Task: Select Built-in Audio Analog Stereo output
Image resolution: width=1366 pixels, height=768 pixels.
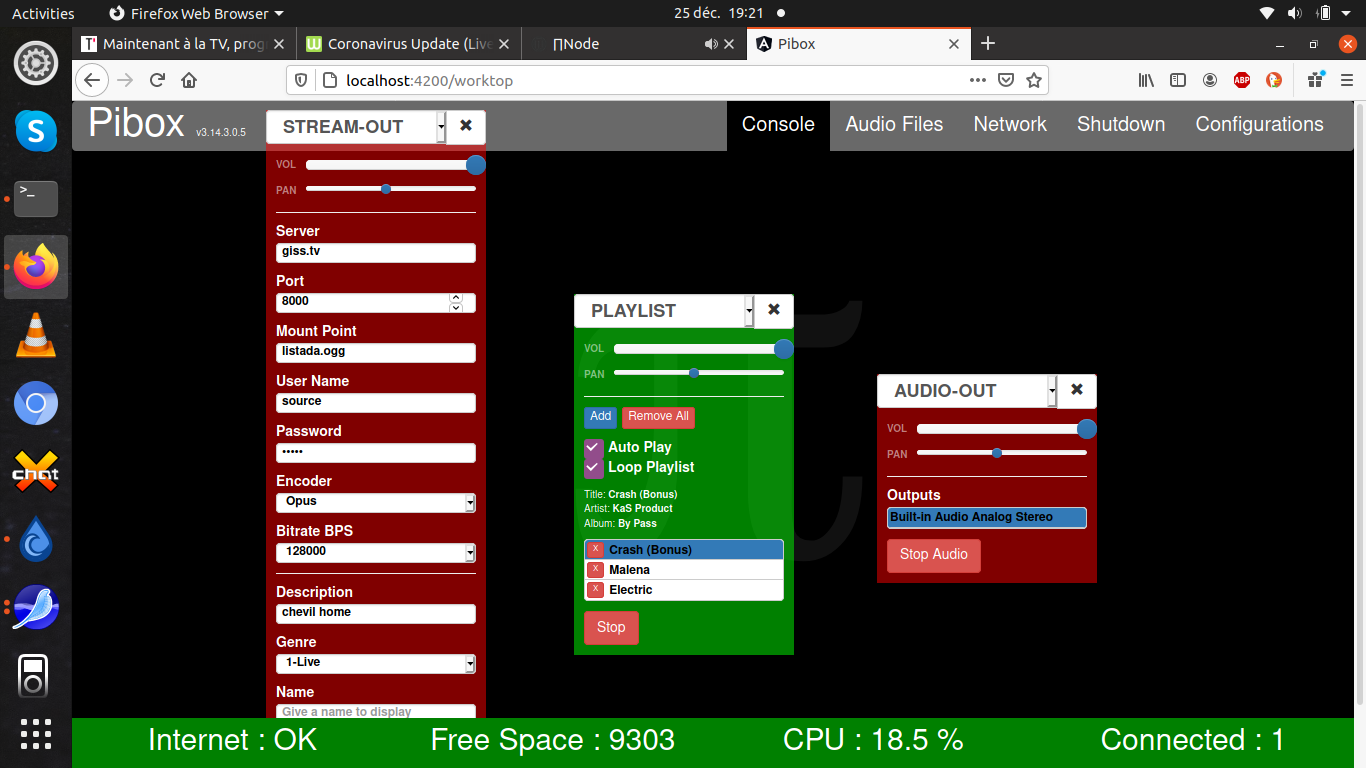Action: coord(987,518)
